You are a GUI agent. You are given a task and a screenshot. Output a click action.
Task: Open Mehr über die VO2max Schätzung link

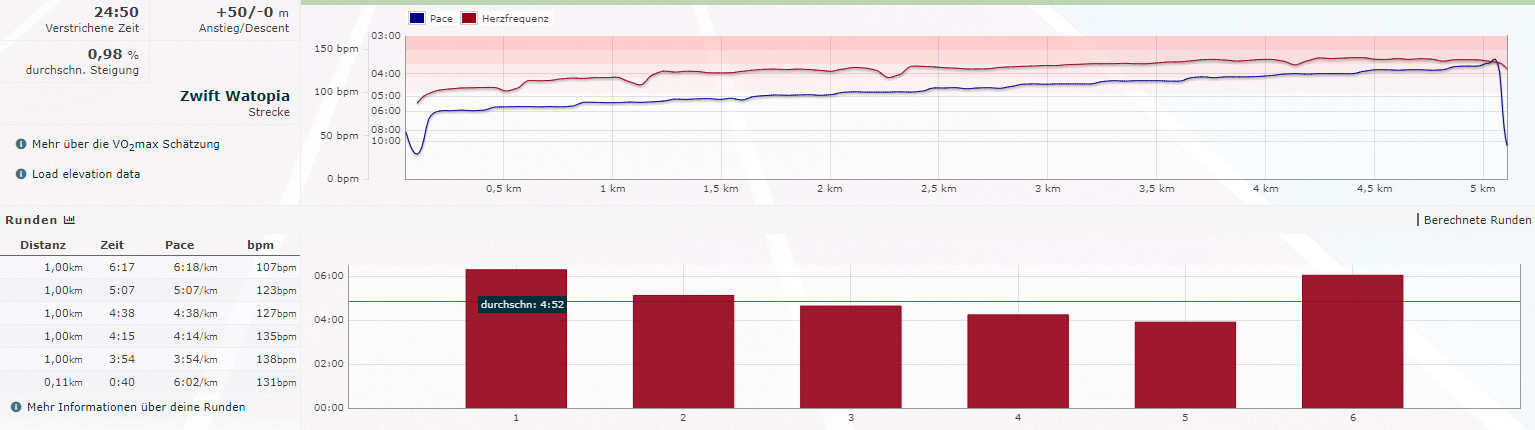pos(125,144)
